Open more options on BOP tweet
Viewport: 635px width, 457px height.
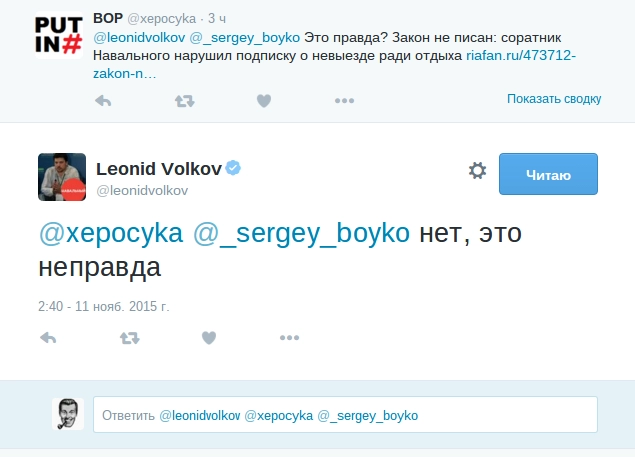(x=344, y=100)
